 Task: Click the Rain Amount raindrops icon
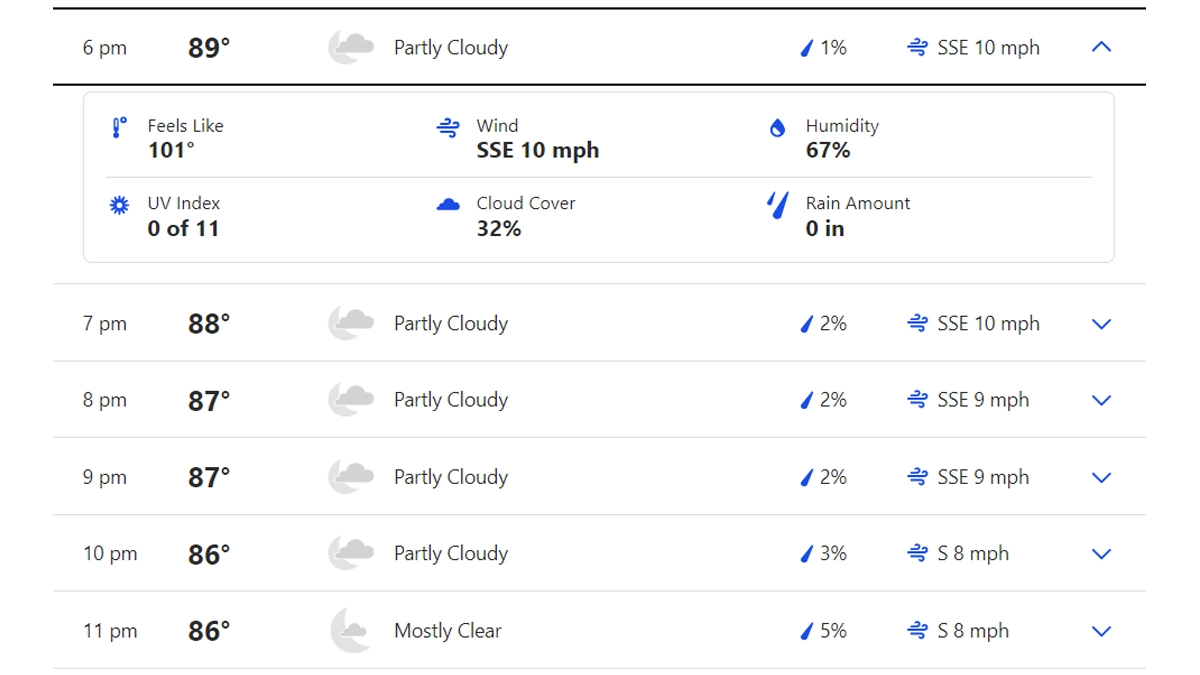(777, 205)
